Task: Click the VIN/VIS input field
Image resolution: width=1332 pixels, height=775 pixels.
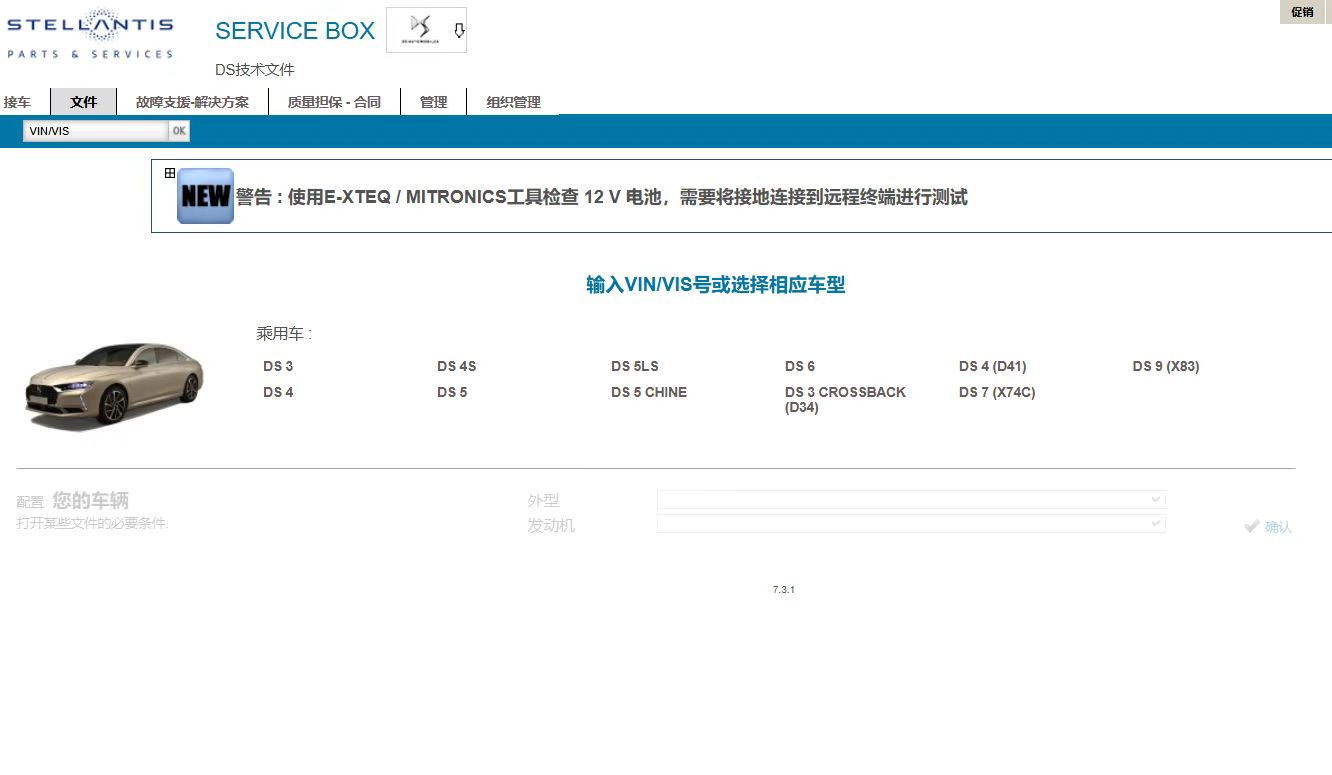Action: [x=95, y=131]
